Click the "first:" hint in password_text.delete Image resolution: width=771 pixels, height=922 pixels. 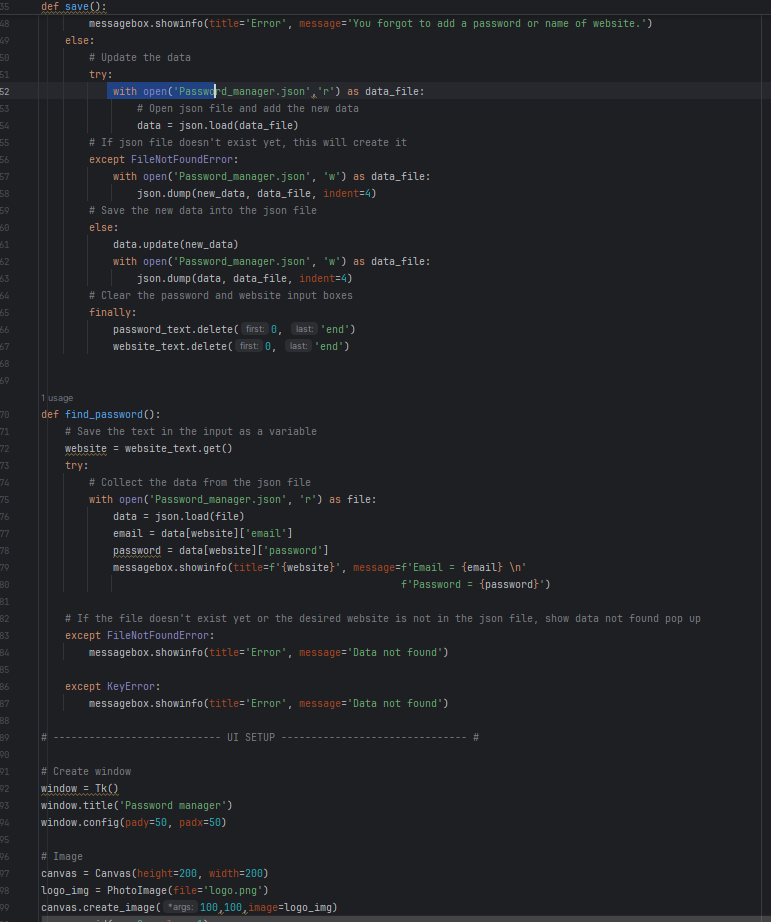pyautogui.click(x=254, y=329)
